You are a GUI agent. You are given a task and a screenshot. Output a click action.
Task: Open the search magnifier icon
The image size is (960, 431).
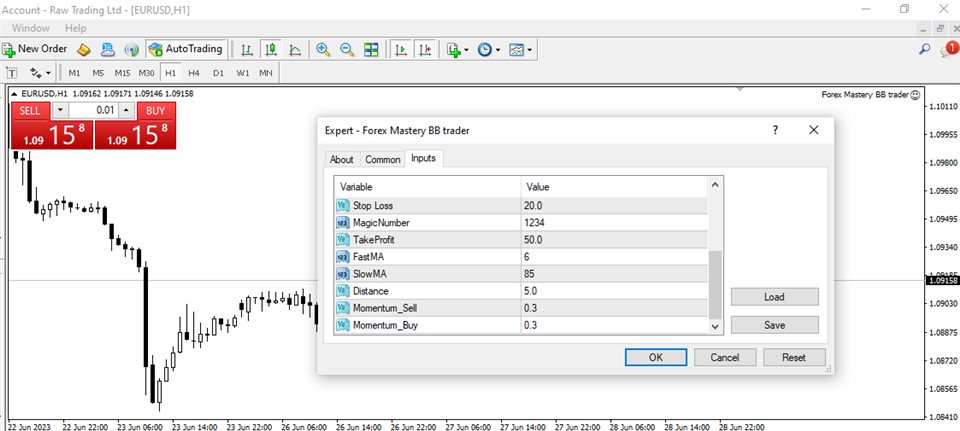pyautogui.click(x=924, y=50)
